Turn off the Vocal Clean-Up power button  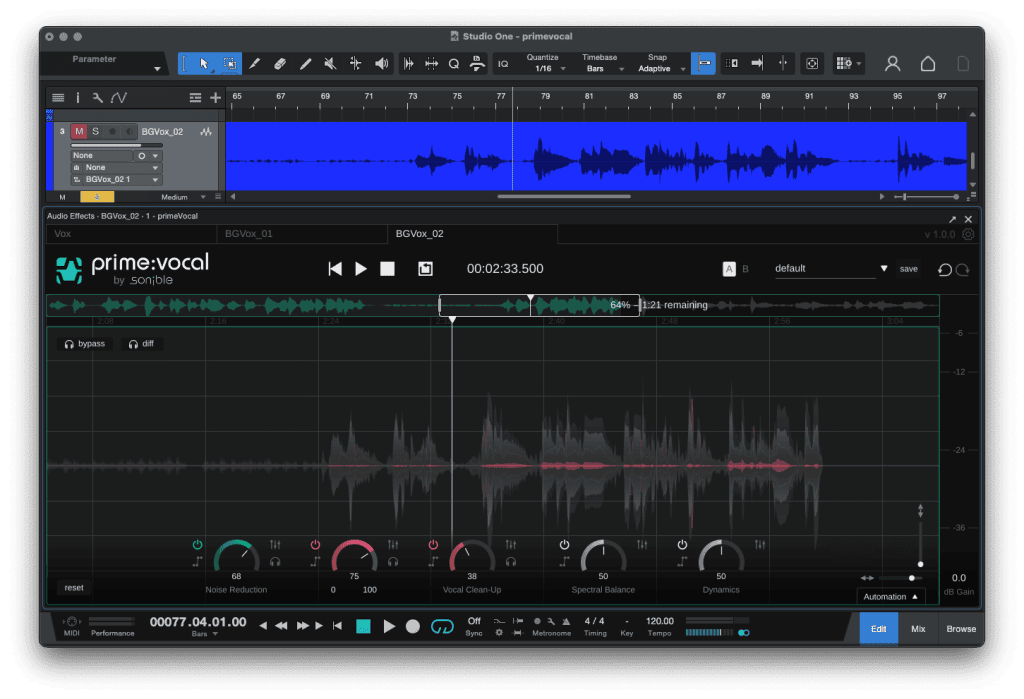pos(433,544)
